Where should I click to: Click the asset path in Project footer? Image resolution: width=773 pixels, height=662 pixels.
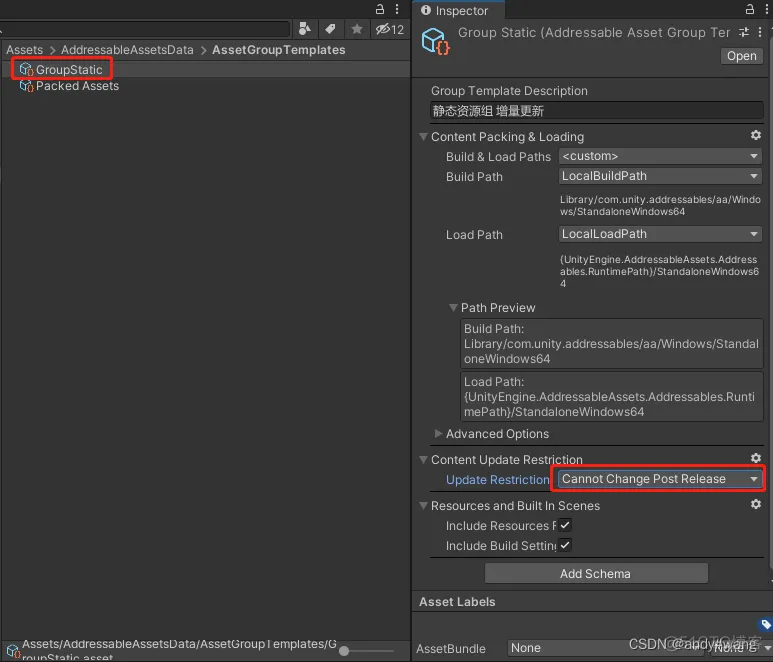tap(179, 650)
